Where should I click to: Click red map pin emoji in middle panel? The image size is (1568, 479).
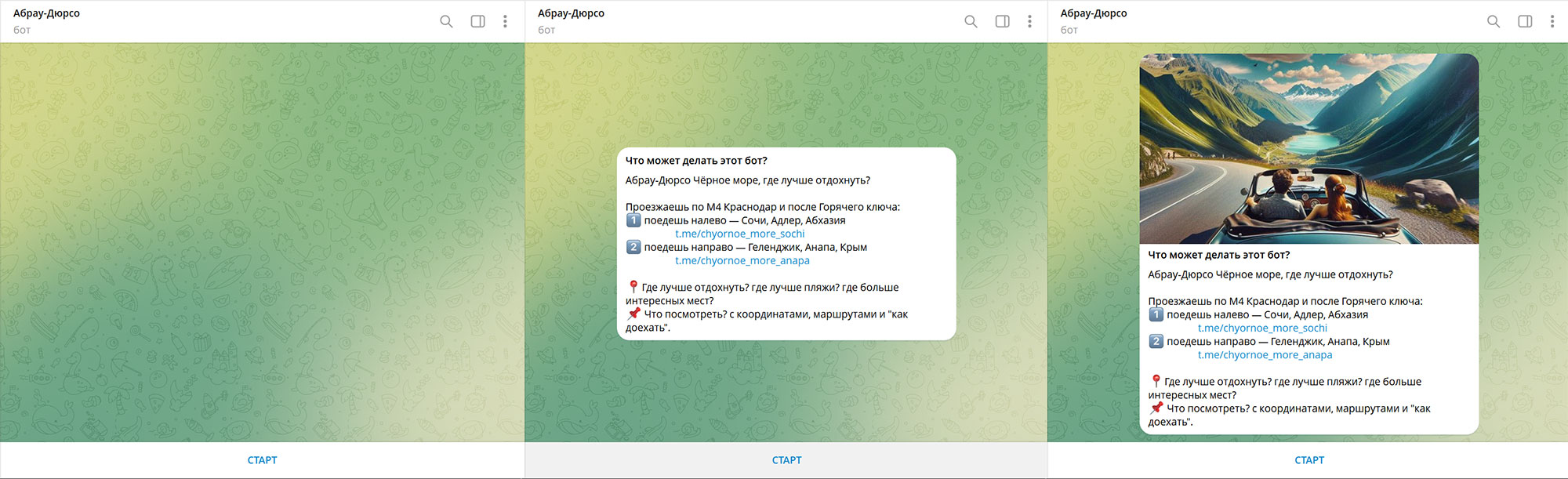pos(633,287)
